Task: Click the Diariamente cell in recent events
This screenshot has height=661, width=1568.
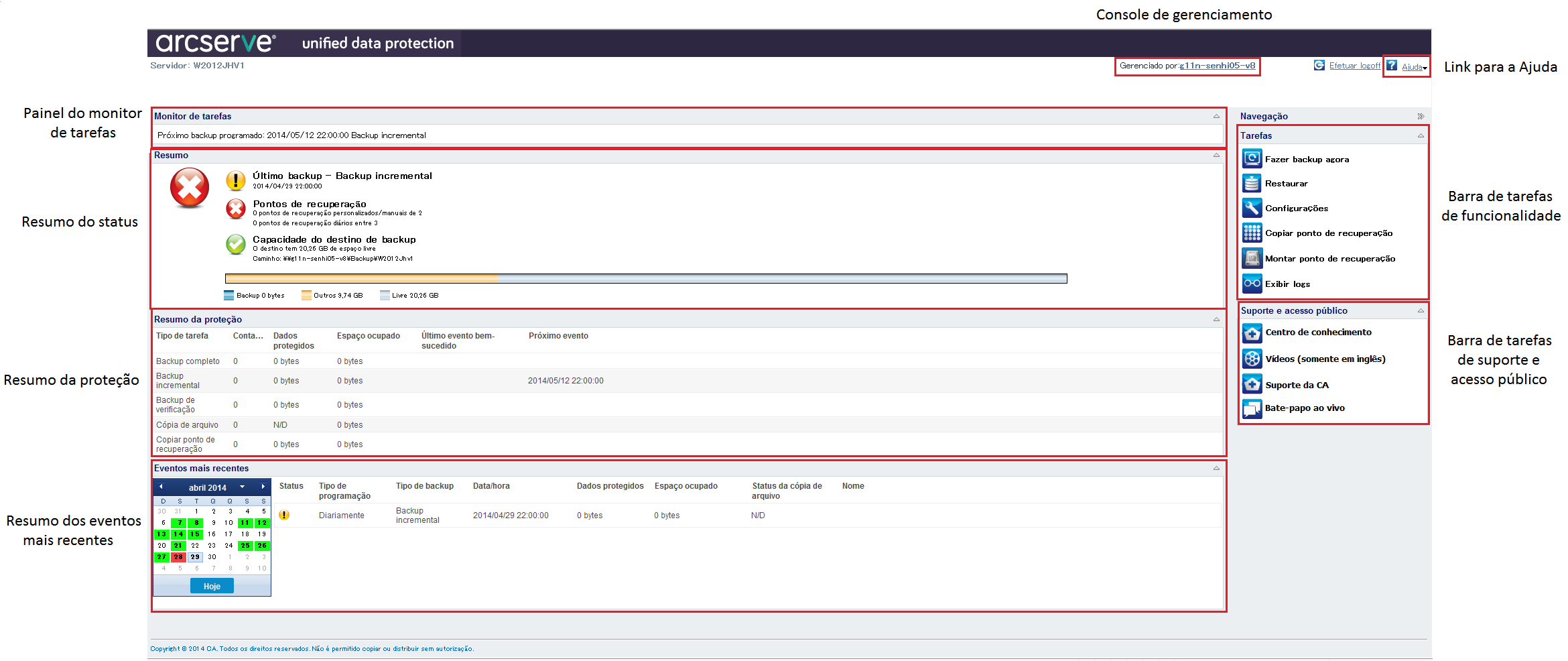Action: [x=342, y=516]
